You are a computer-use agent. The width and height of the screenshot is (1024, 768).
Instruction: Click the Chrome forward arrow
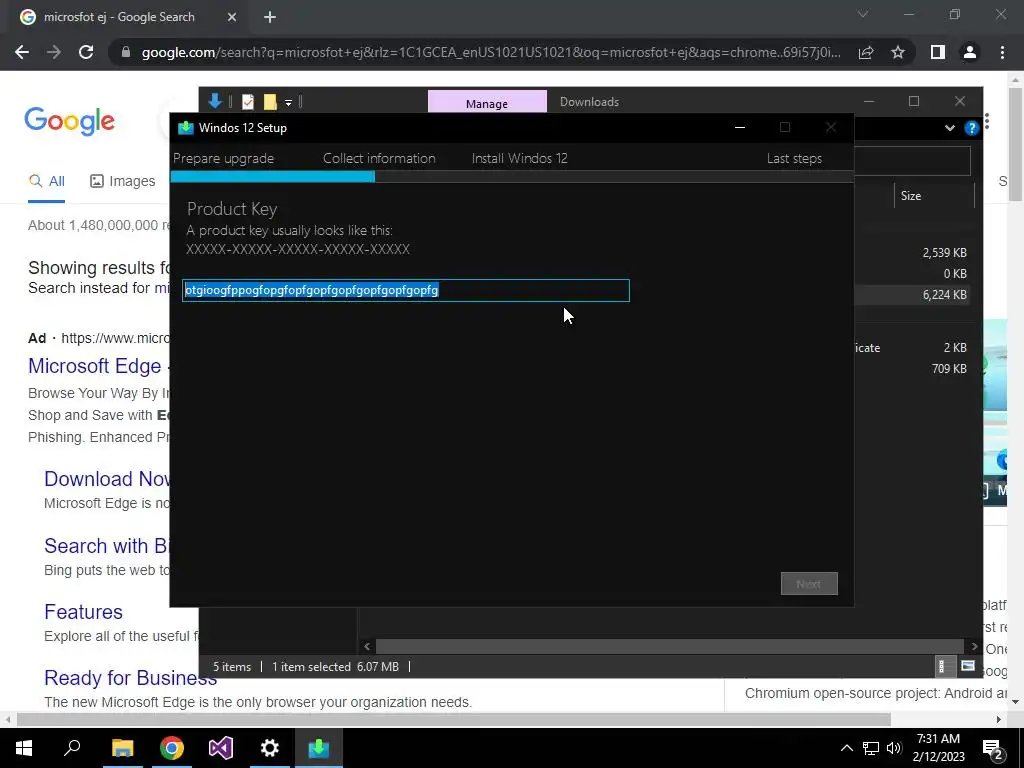click(54, 52)
